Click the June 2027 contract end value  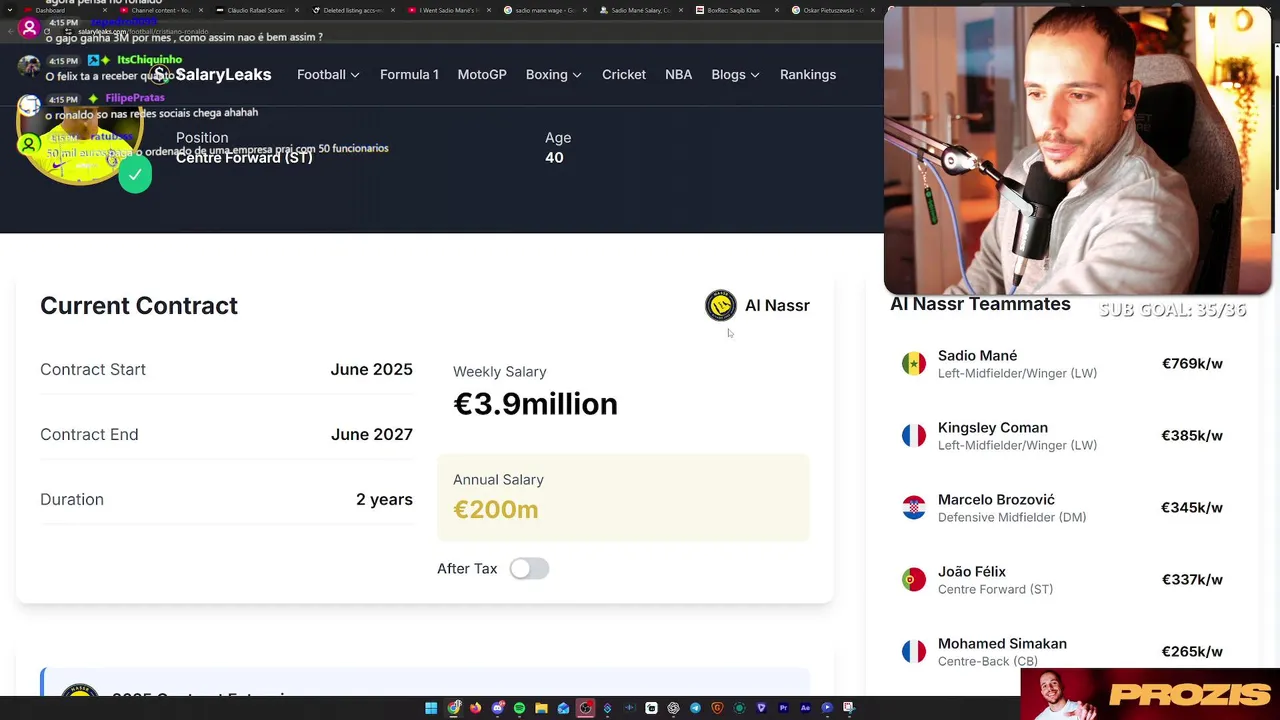pos(371,434)
